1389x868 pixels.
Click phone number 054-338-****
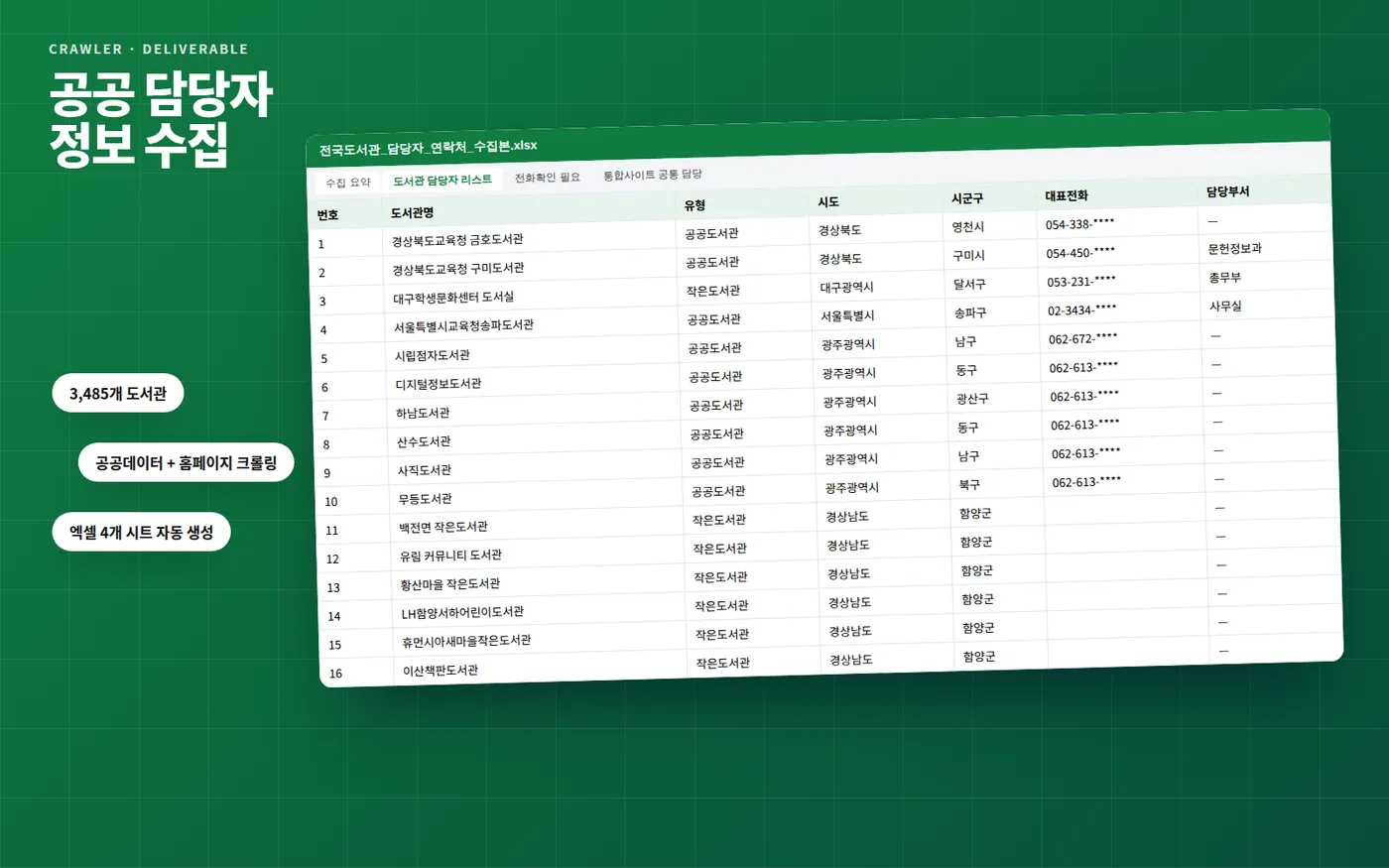point(1080,224)
